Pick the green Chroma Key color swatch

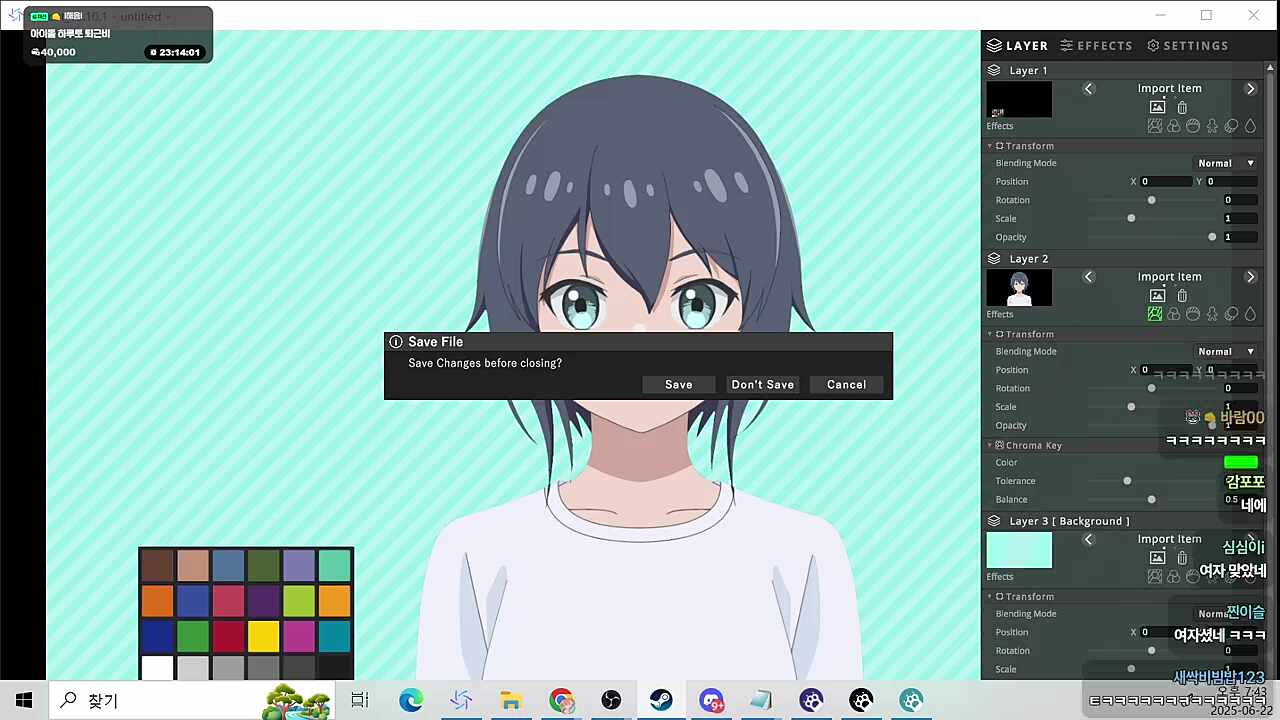(1241, 463)
